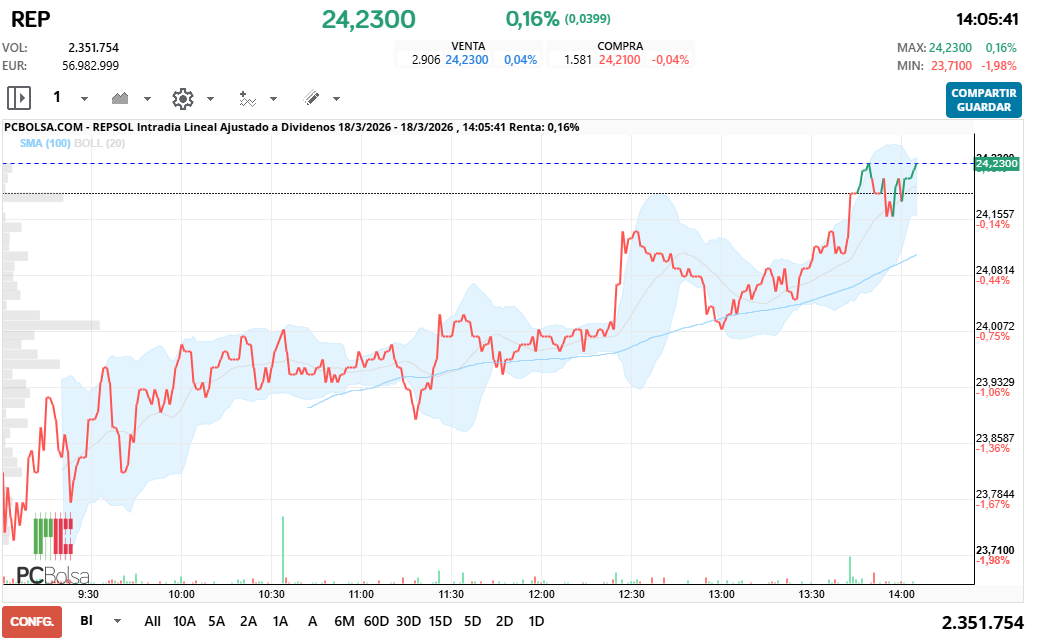Click the GUARDAR button
The width and height of the screenshot is (1037, 643).
983,106
